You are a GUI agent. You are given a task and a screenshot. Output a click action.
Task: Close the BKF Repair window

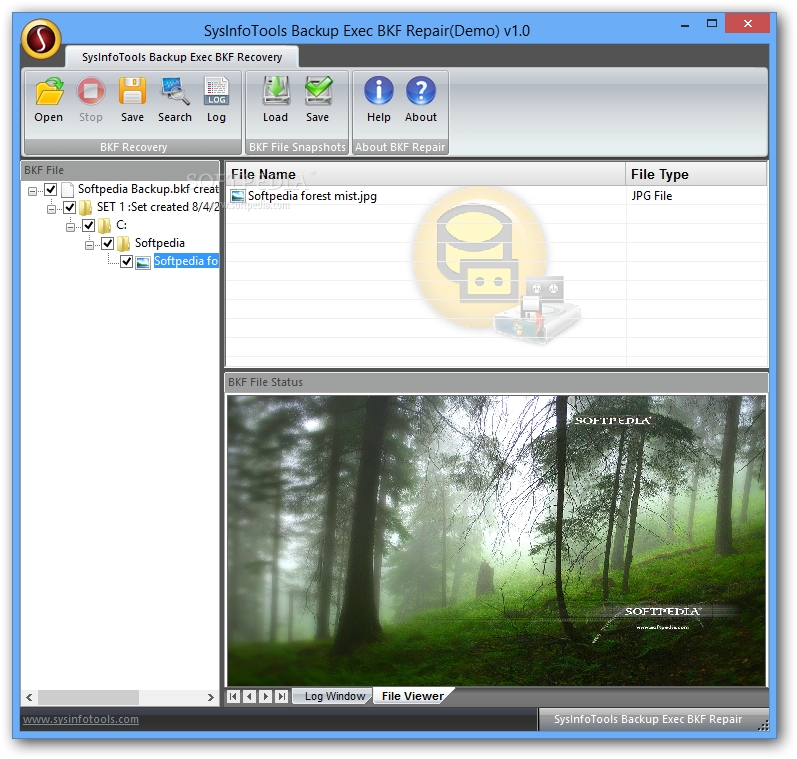pyautogui.click(x=748, y=23)
